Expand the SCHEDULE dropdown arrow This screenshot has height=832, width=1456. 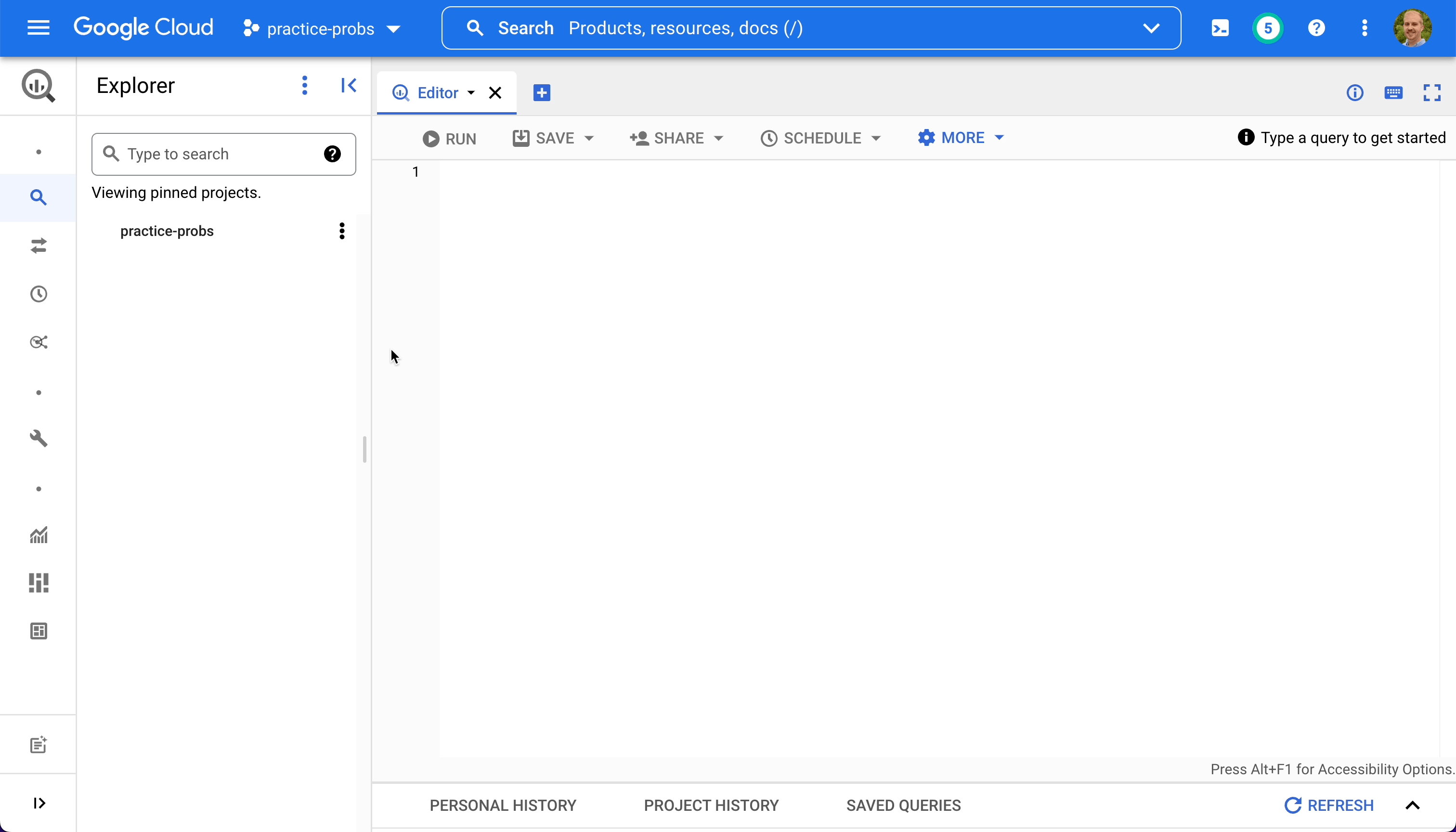[876, 138]
